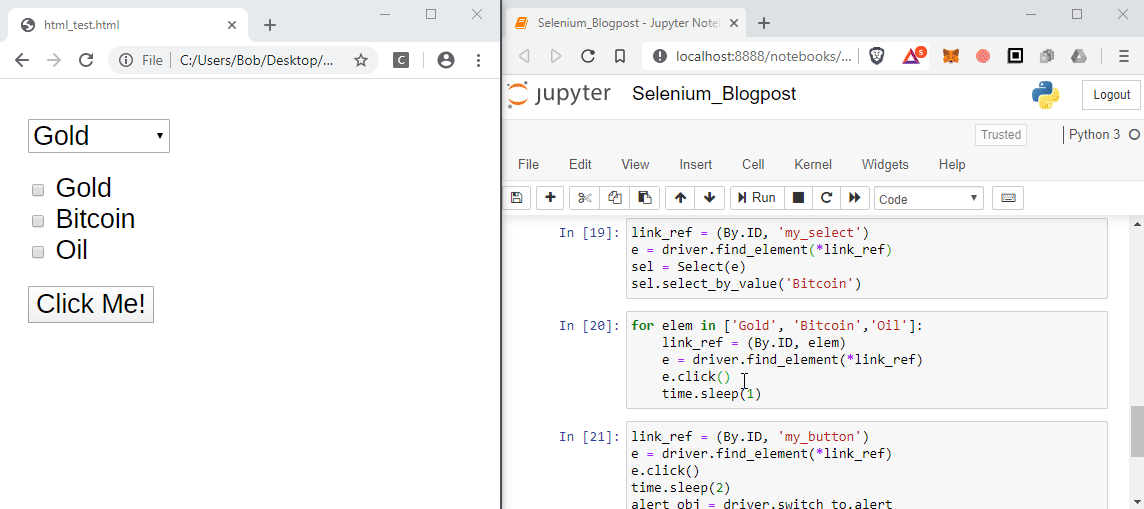Open the Brave Rewards triangle icon

[913, 55]
